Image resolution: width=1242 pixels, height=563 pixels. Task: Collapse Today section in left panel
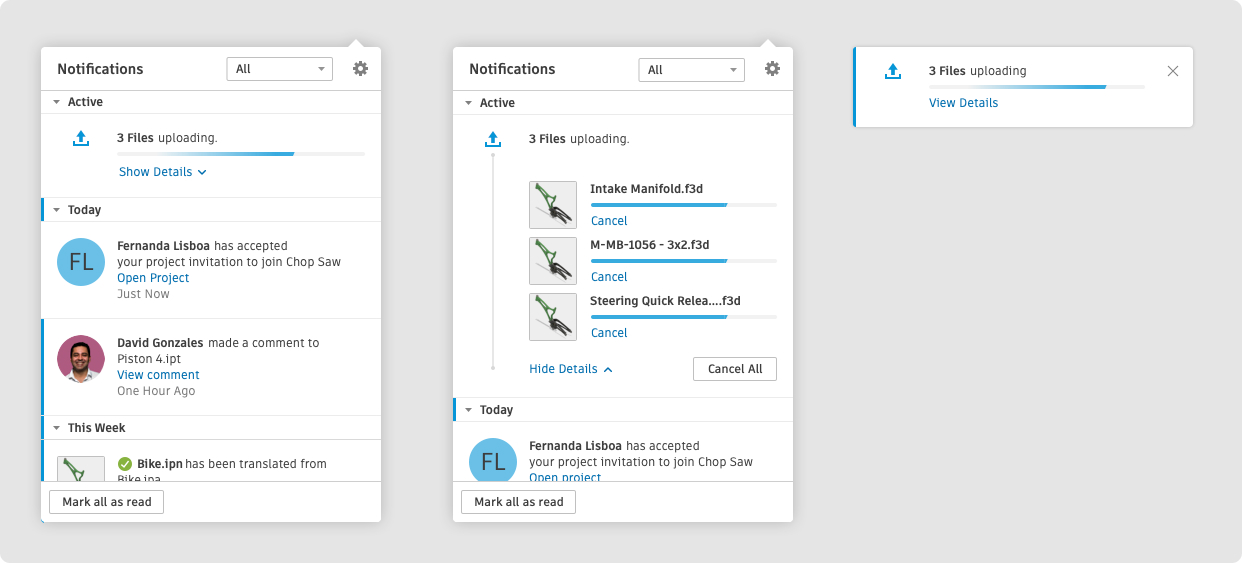point(57,210)
